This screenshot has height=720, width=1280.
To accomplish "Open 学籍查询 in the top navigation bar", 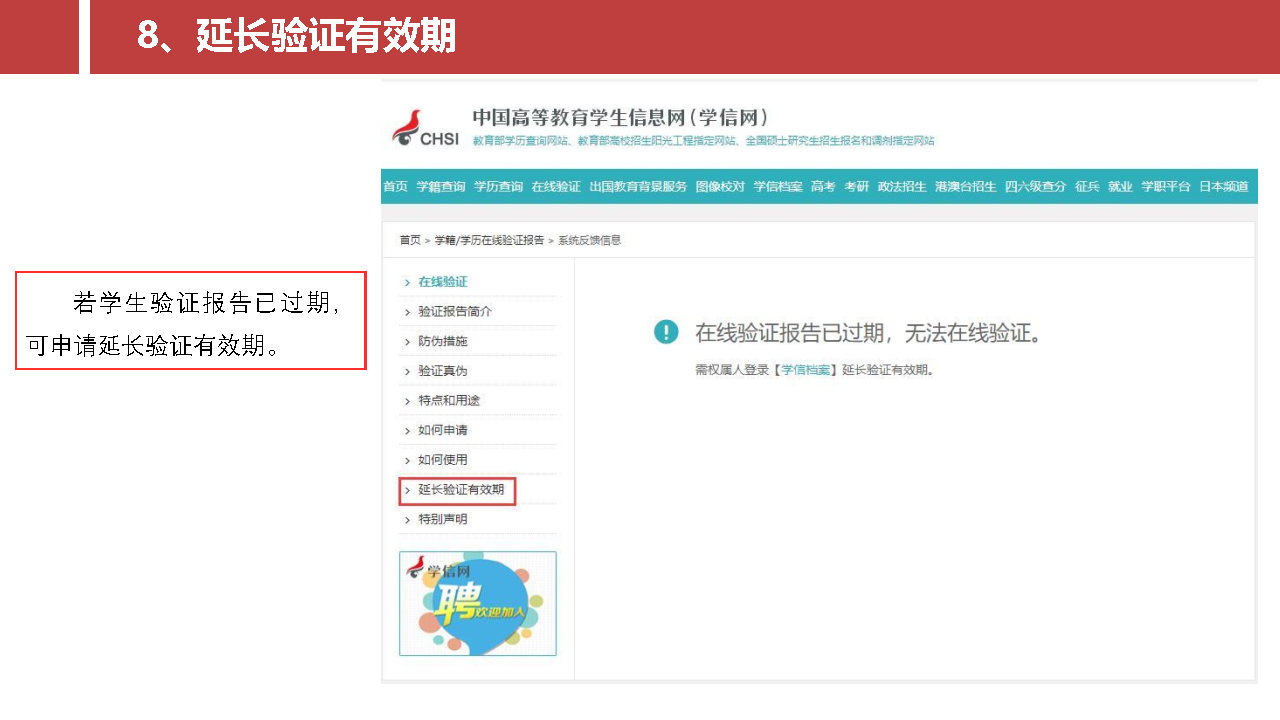I will pyautogui.click(x=440, y=187).
